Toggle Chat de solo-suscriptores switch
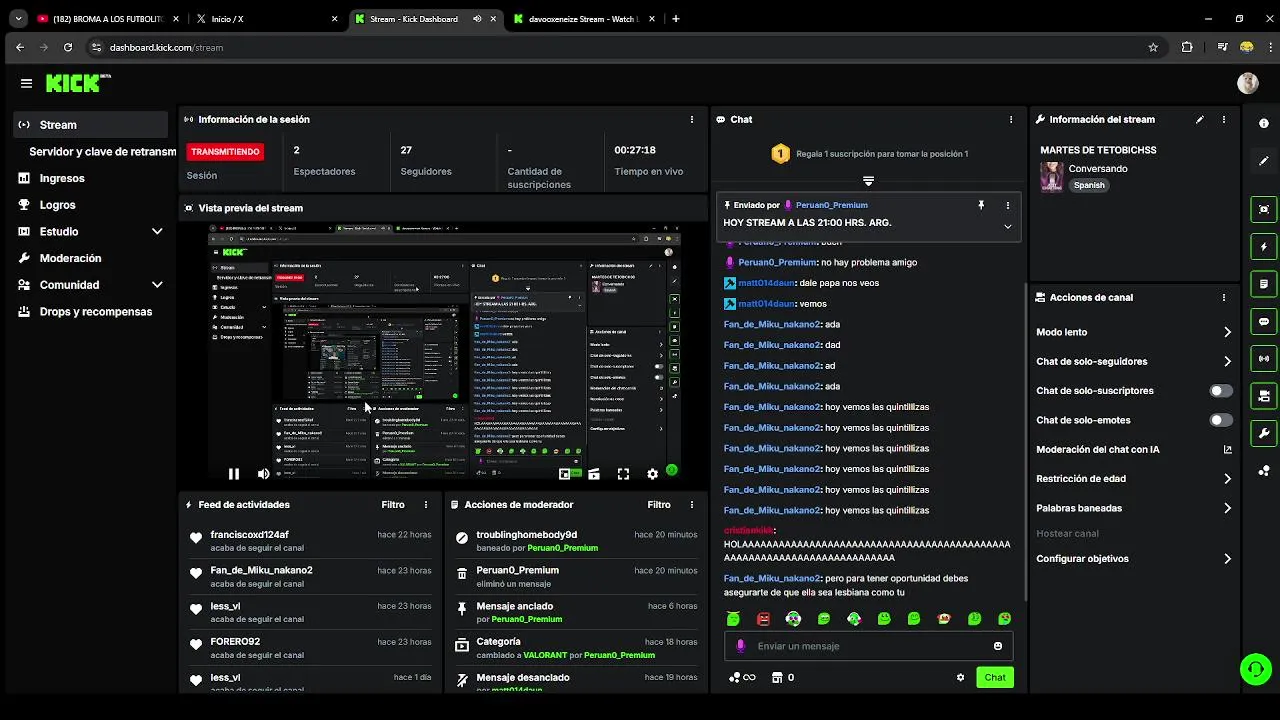This screenshot has height=720, width=1280. [x=1221, y=391]
